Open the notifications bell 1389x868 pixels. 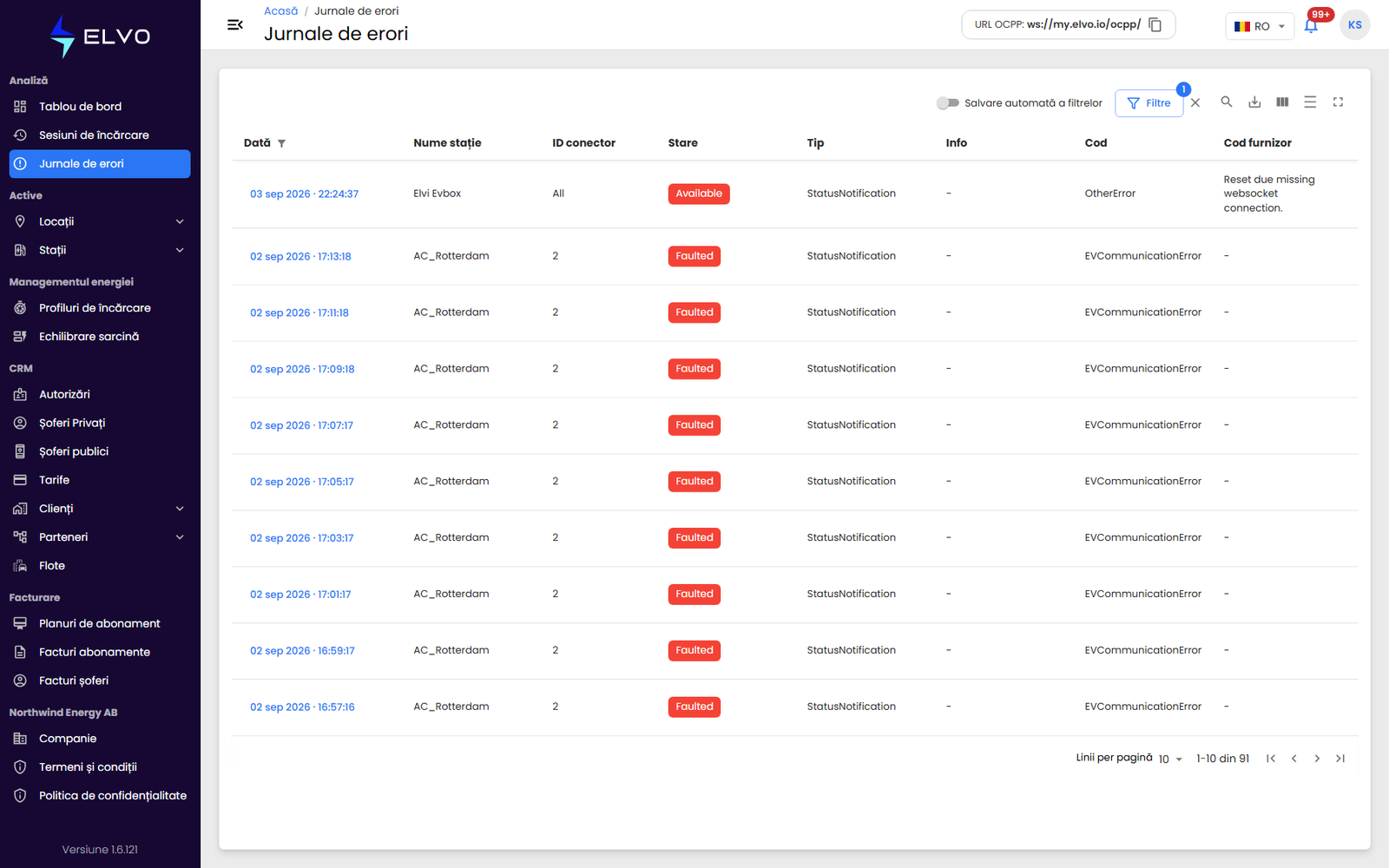pyautogui.click(x=1311, y=25)
